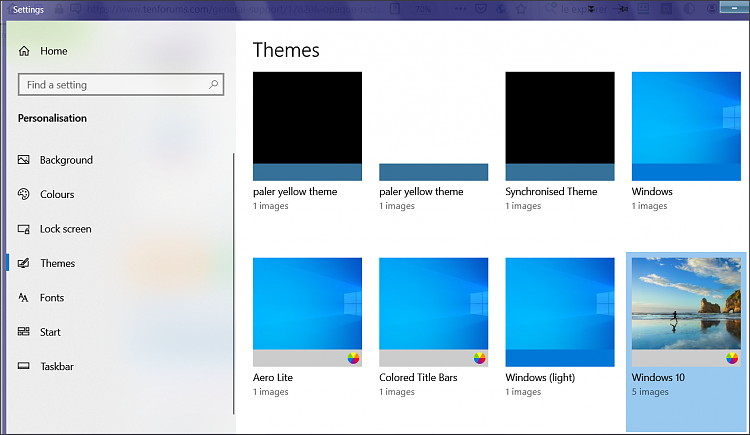
Task: Click the Windows (light) label
Action: [x=540, y=378]
